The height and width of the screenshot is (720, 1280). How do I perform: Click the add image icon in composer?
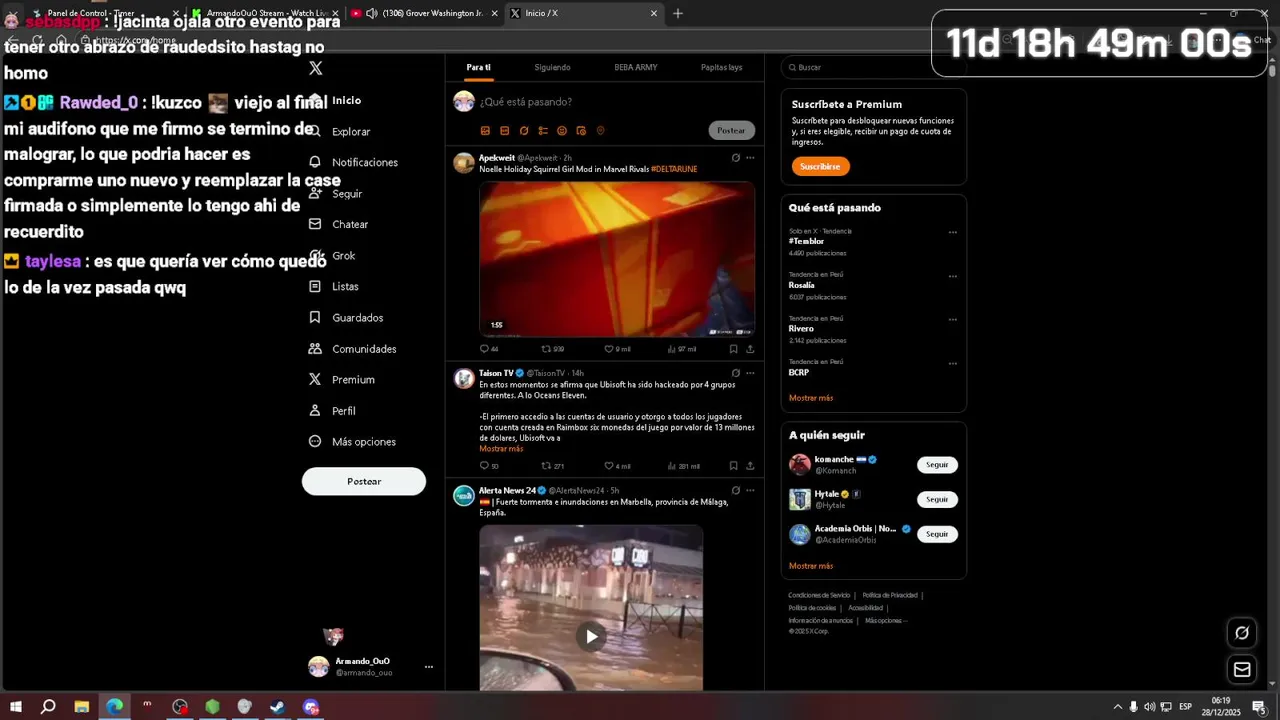pyautogui.click(x=485, y=131)
